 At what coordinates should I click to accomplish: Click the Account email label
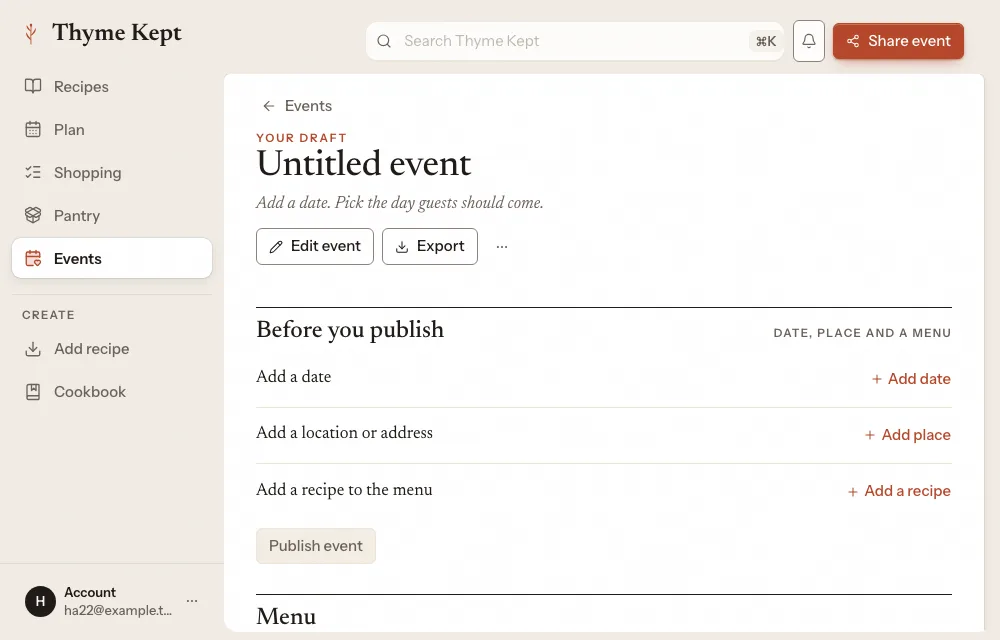(x=118, y=611)
